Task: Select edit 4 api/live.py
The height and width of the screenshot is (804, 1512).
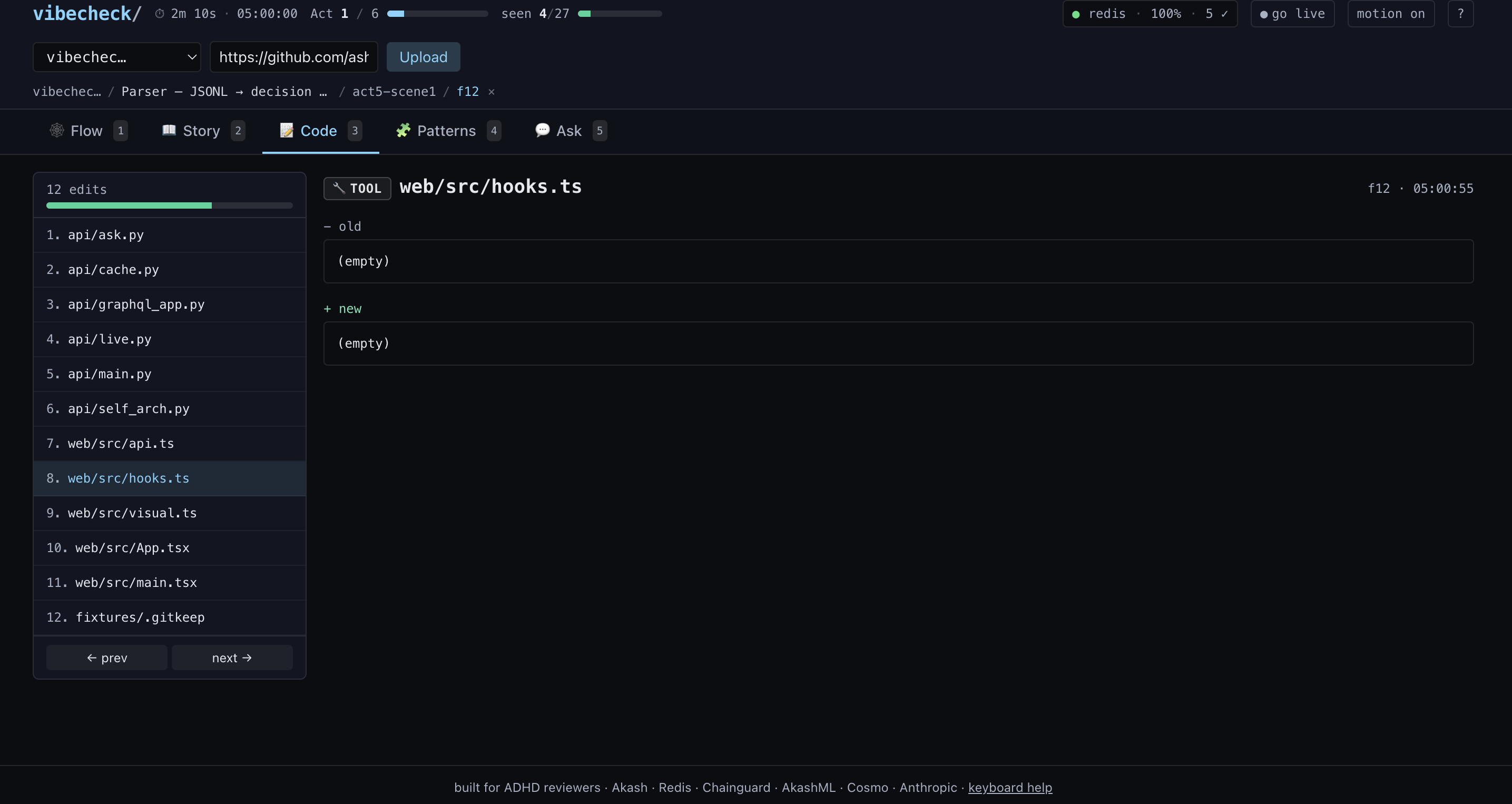Action: click(170, 339)
